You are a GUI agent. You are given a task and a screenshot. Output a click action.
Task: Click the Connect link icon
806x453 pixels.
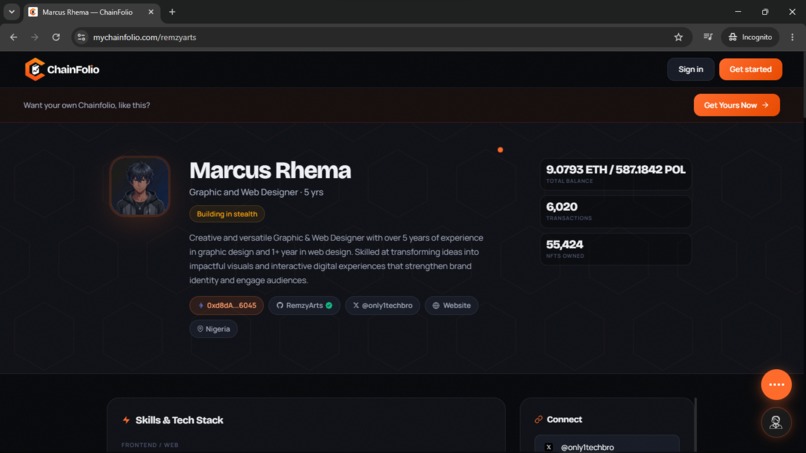pos(538,420)
